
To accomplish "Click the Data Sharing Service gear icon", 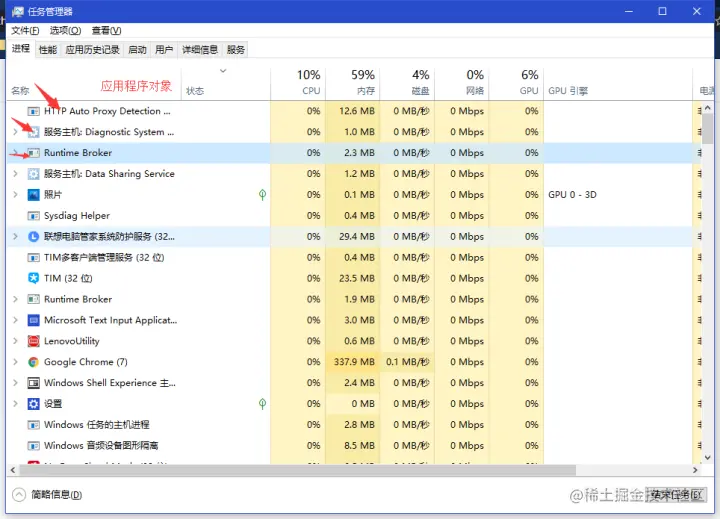I will (x=34, y=174).
